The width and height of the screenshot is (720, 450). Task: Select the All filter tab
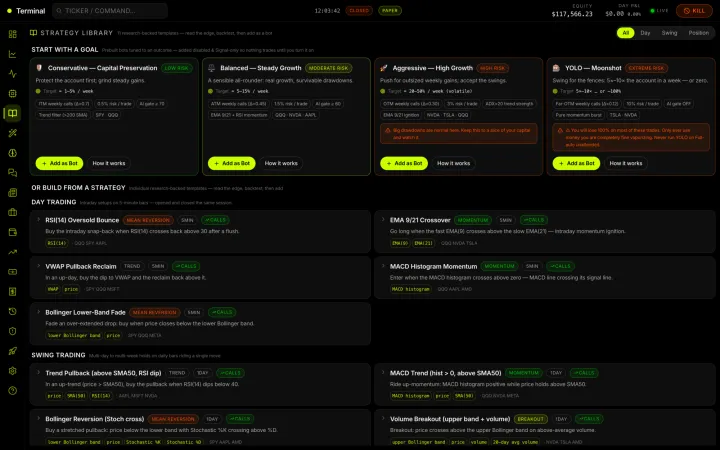(x=625, y=33)
